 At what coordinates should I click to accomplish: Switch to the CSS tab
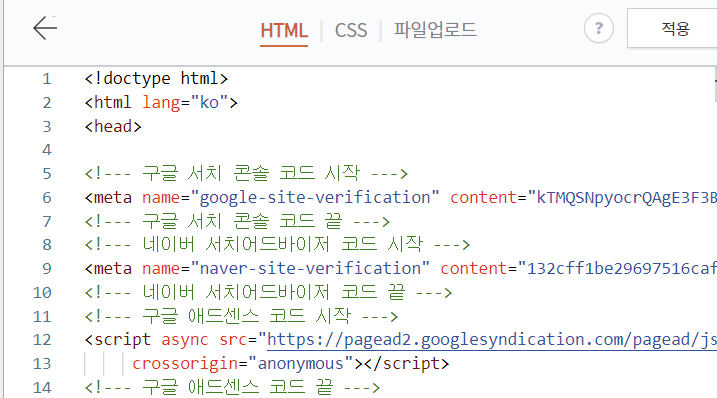(x=351, y=31)
